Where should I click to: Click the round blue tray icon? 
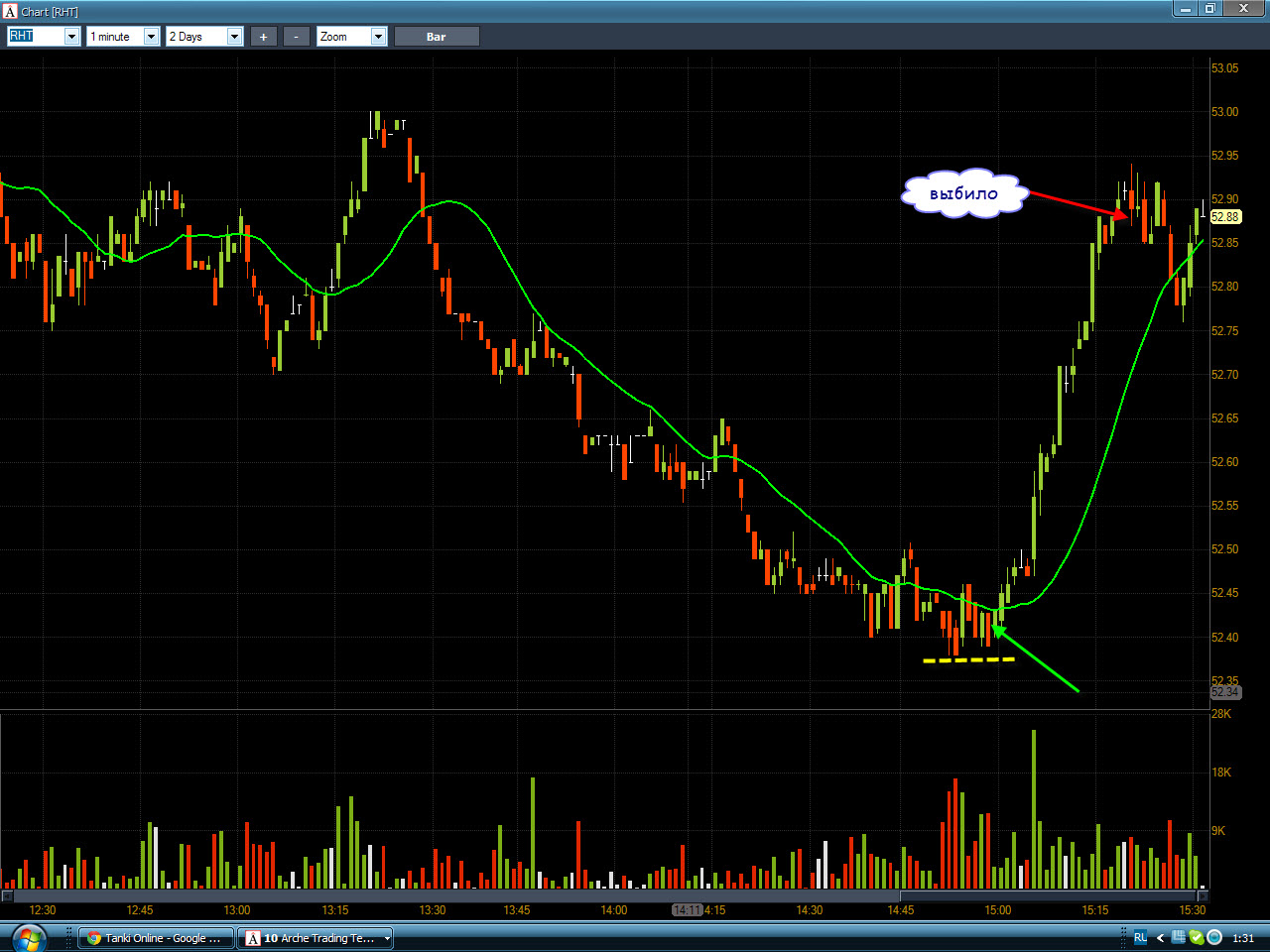coord(1213,937)
